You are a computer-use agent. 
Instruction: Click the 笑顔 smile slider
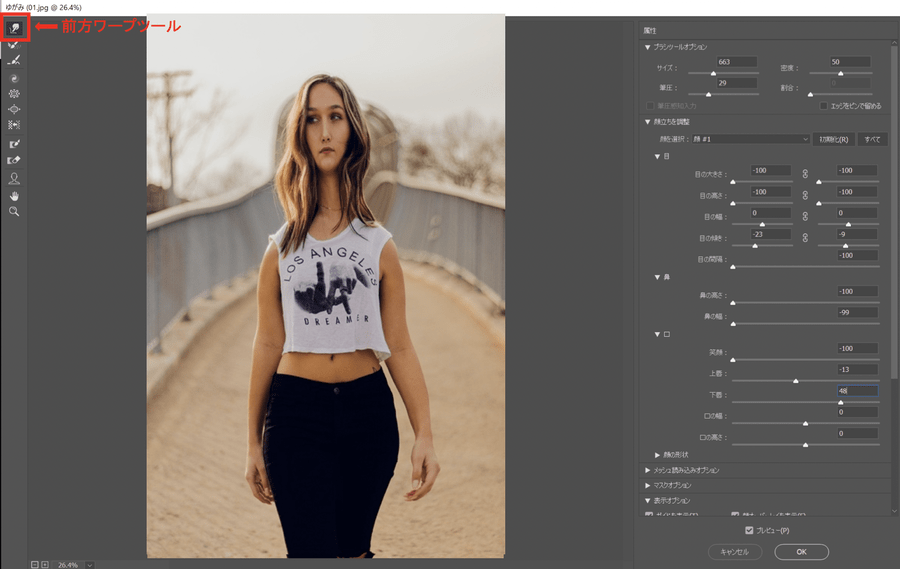805,360
